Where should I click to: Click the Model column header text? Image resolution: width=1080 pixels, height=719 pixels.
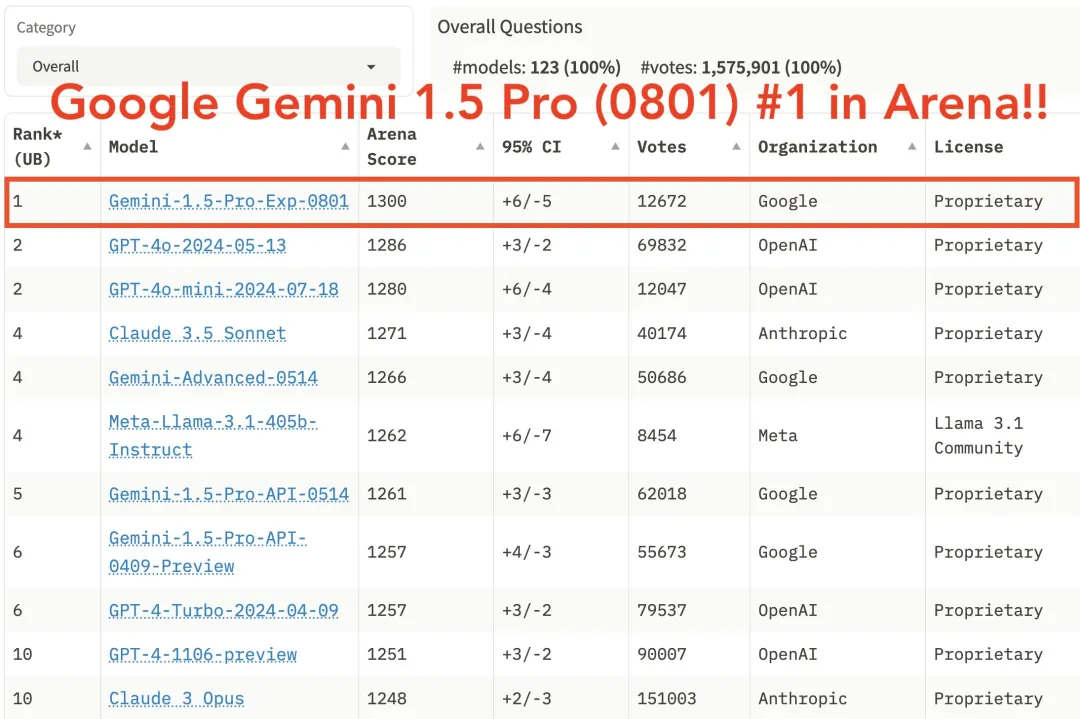[134, 147]
